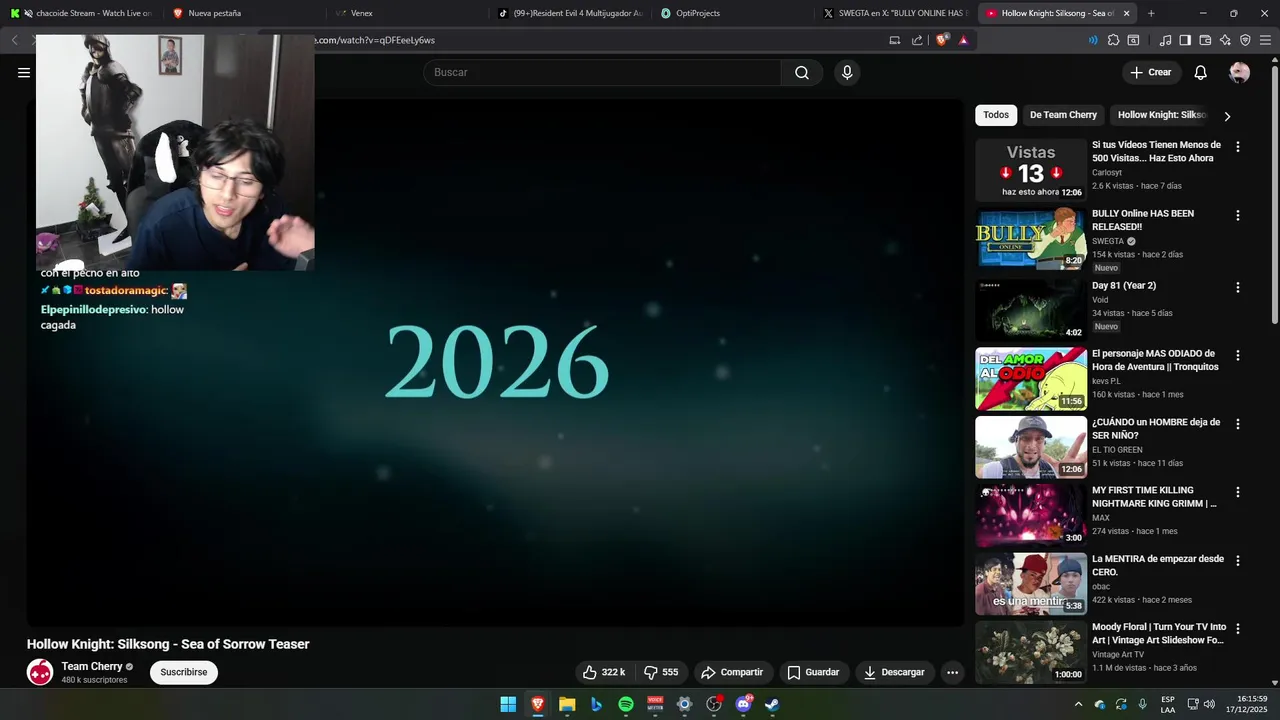
Task: Open the browser extensions puzzle icon
Action: 1113,40
